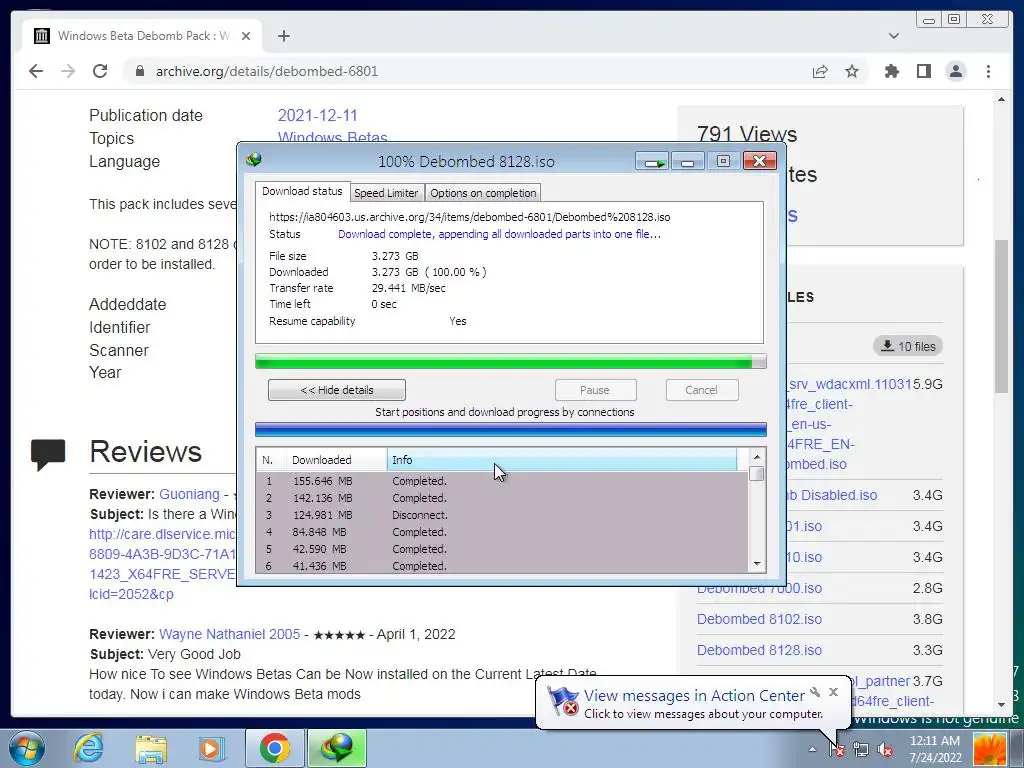Click the IDM globe icon in dialog title
The width and height of the screenshot is (1024, 768).
coord(254,160)
